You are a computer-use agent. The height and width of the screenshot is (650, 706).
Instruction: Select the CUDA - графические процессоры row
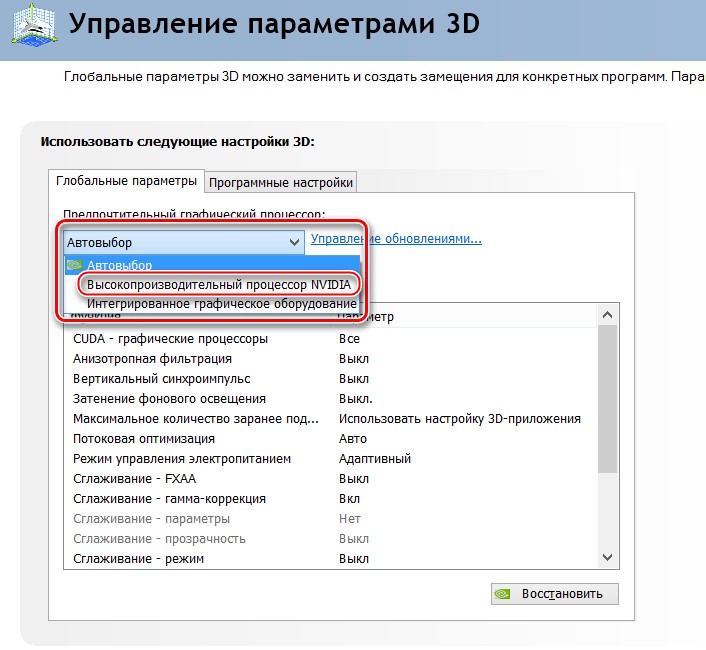click(x=331, y=339)
